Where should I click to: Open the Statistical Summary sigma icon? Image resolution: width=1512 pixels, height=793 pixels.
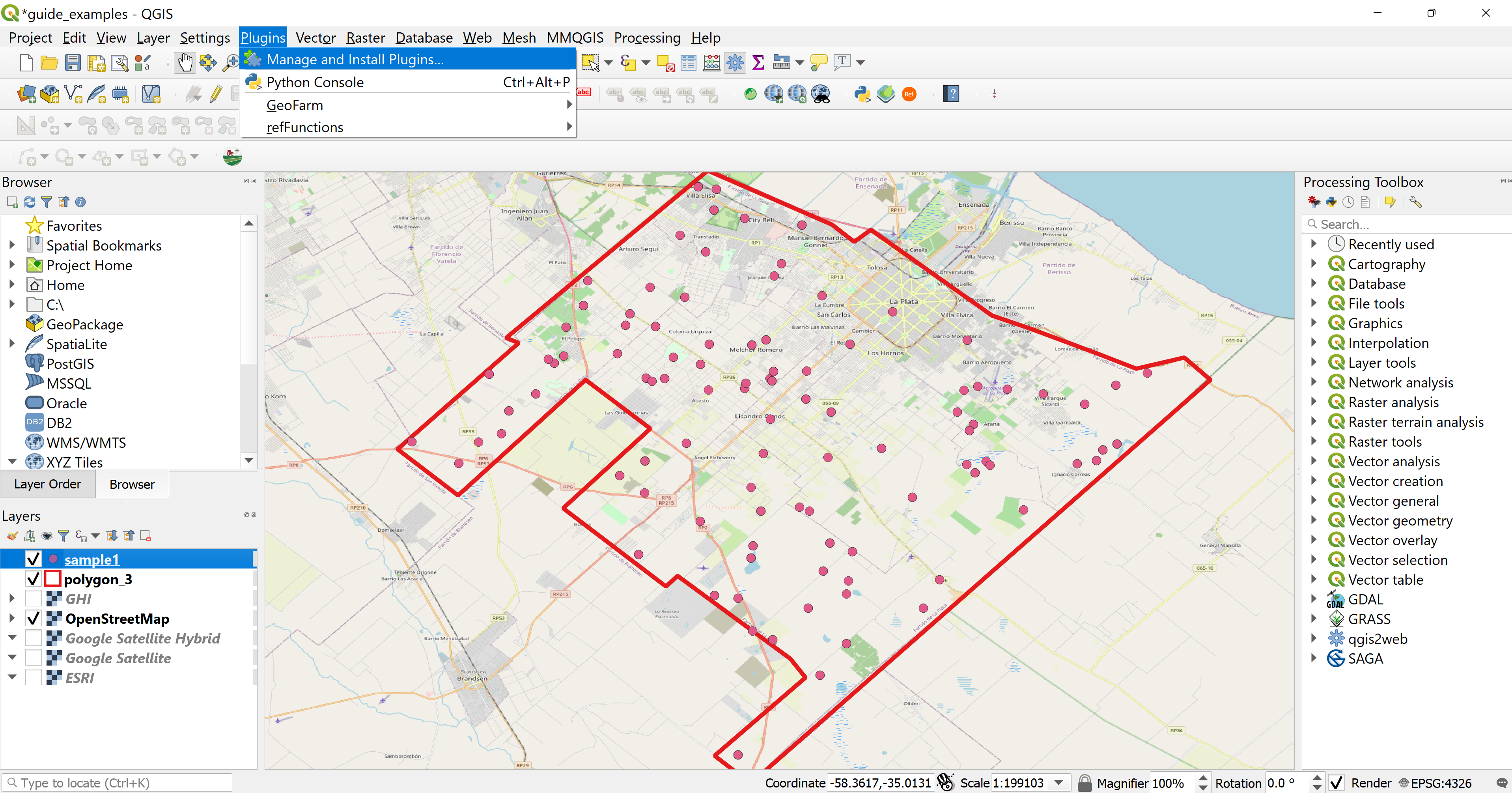point(758,62)
